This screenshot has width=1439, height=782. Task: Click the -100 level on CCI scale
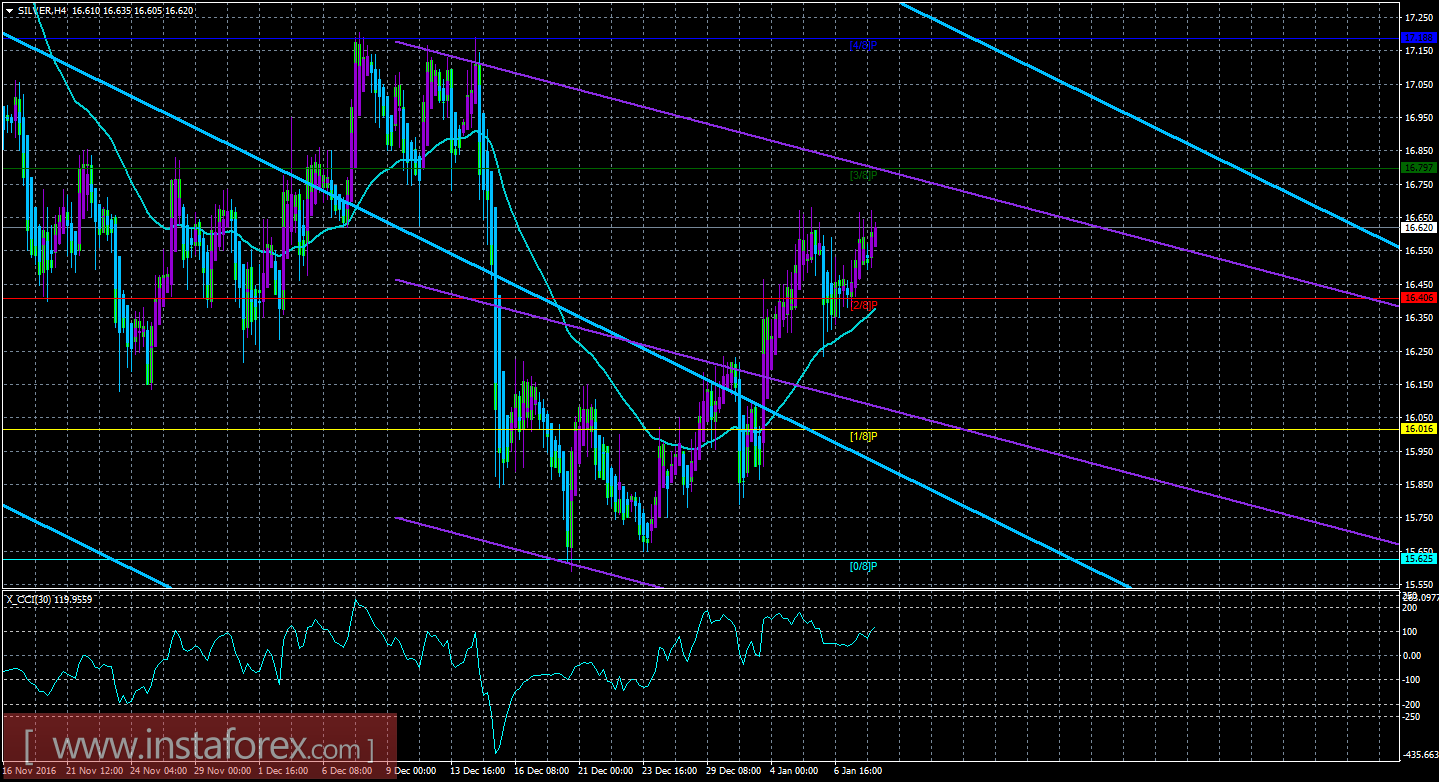[1413, 679]
